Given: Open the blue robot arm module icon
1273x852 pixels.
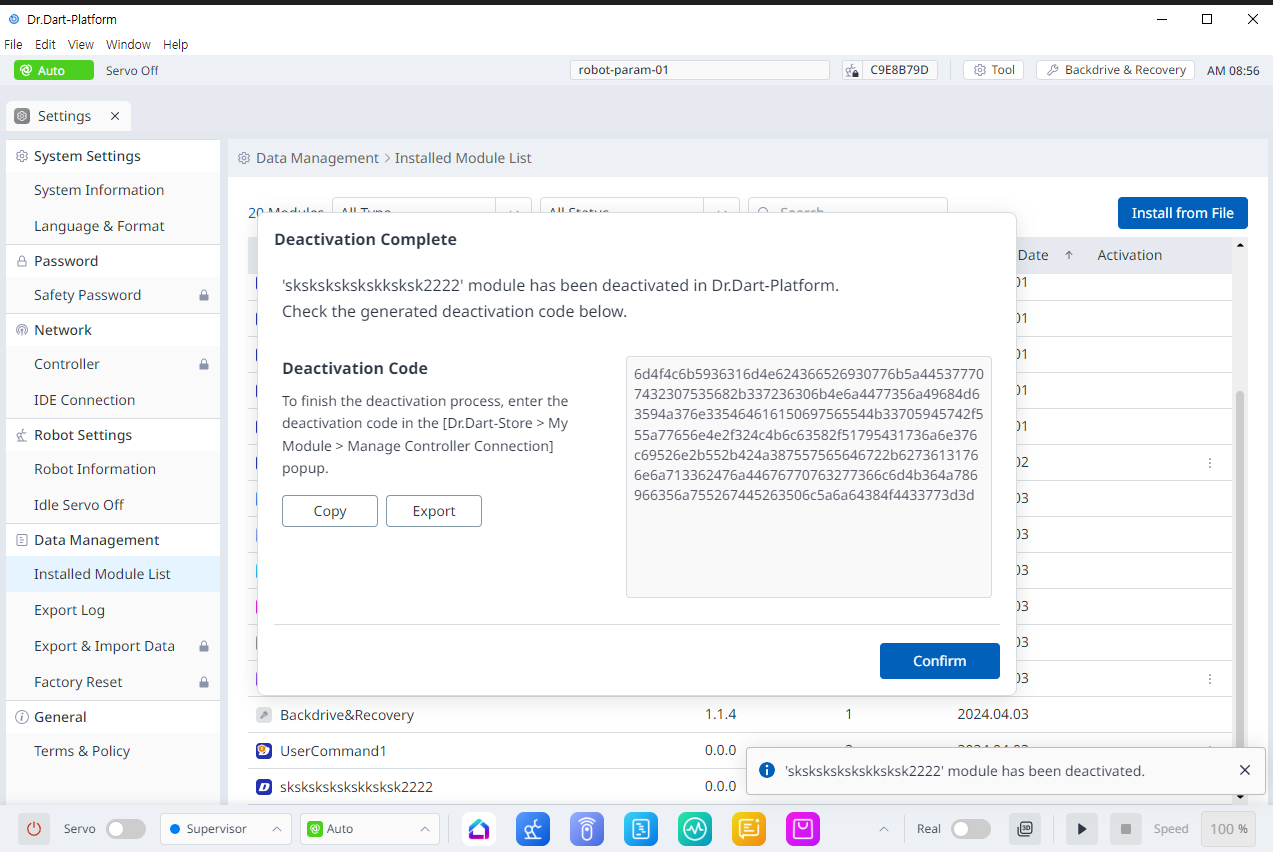Looking at the screenshot, I should click(x=533, y=829).
